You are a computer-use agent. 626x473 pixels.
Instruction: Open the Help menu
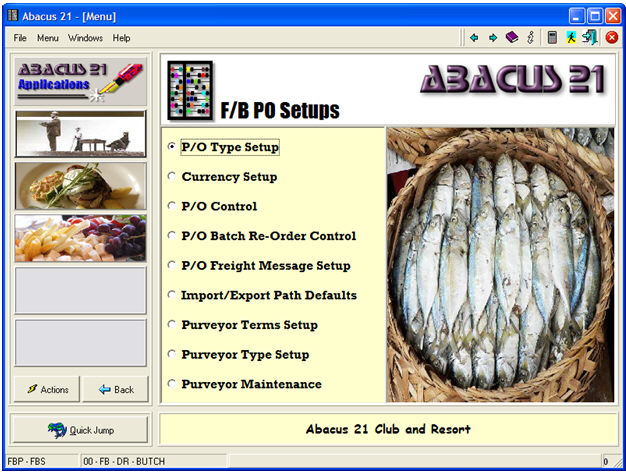tap(121, 38)
